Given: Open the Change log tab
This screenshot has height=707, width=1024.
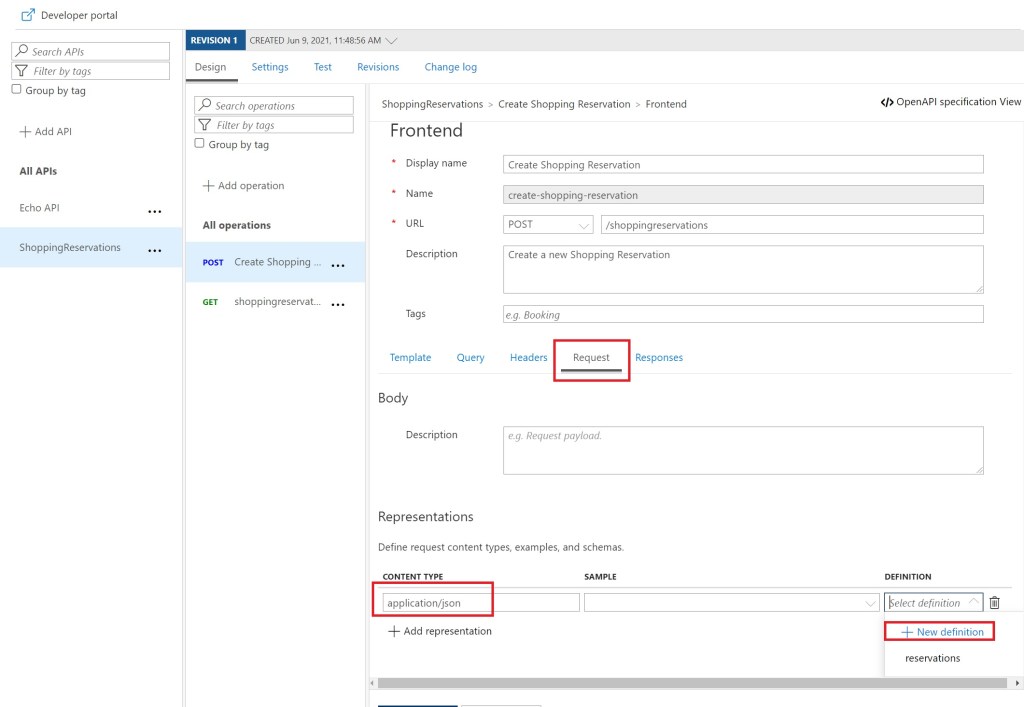Looking at the screenshot, I should click(x=450, y=67).
